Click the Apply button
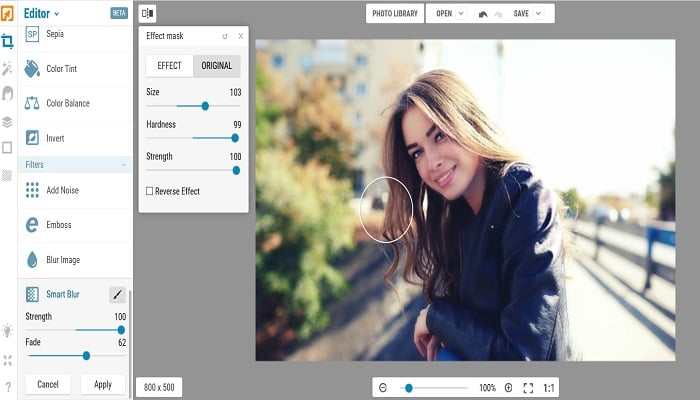 tap(103, 384)
